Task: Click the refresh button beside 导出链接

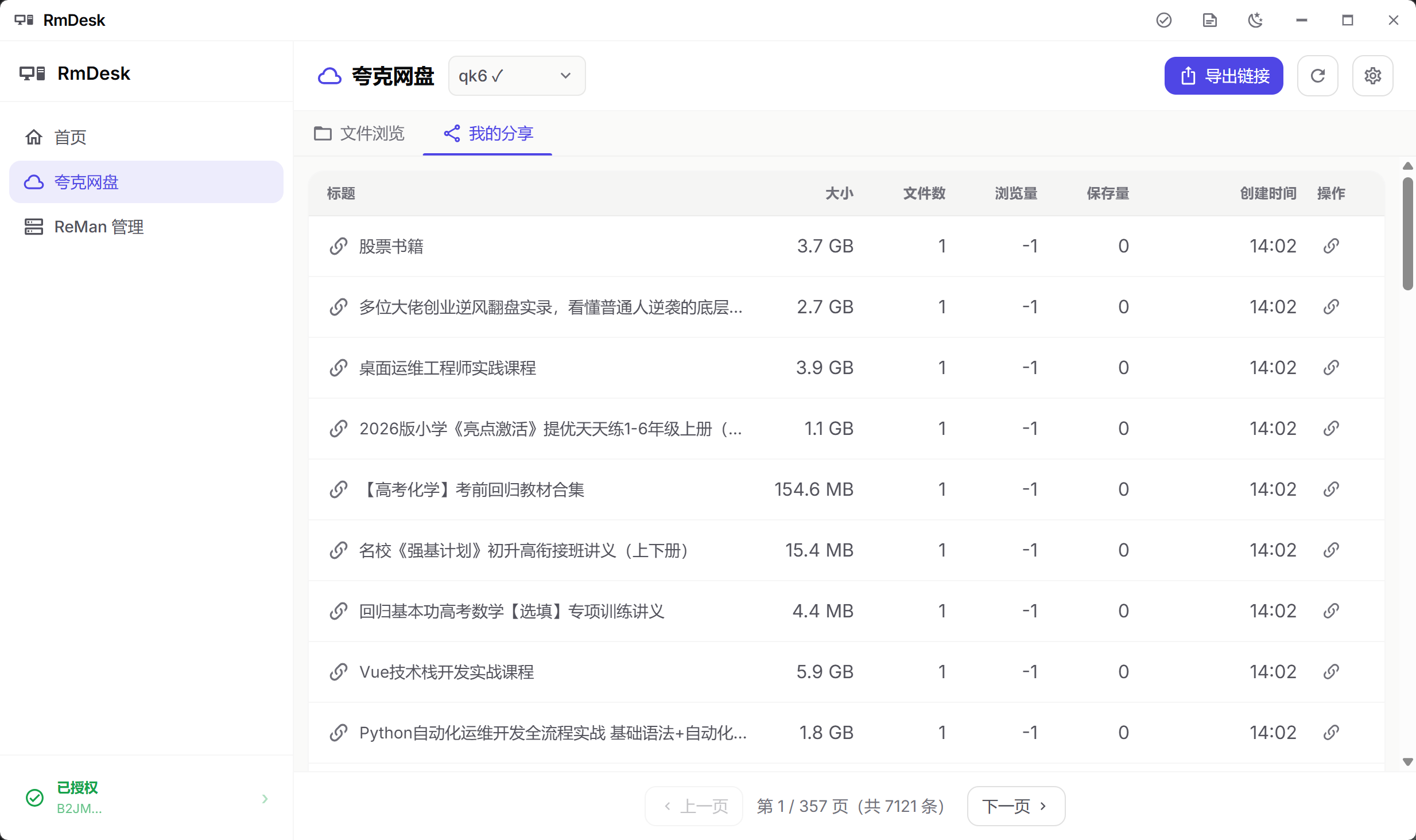Action: (1317, 76)
